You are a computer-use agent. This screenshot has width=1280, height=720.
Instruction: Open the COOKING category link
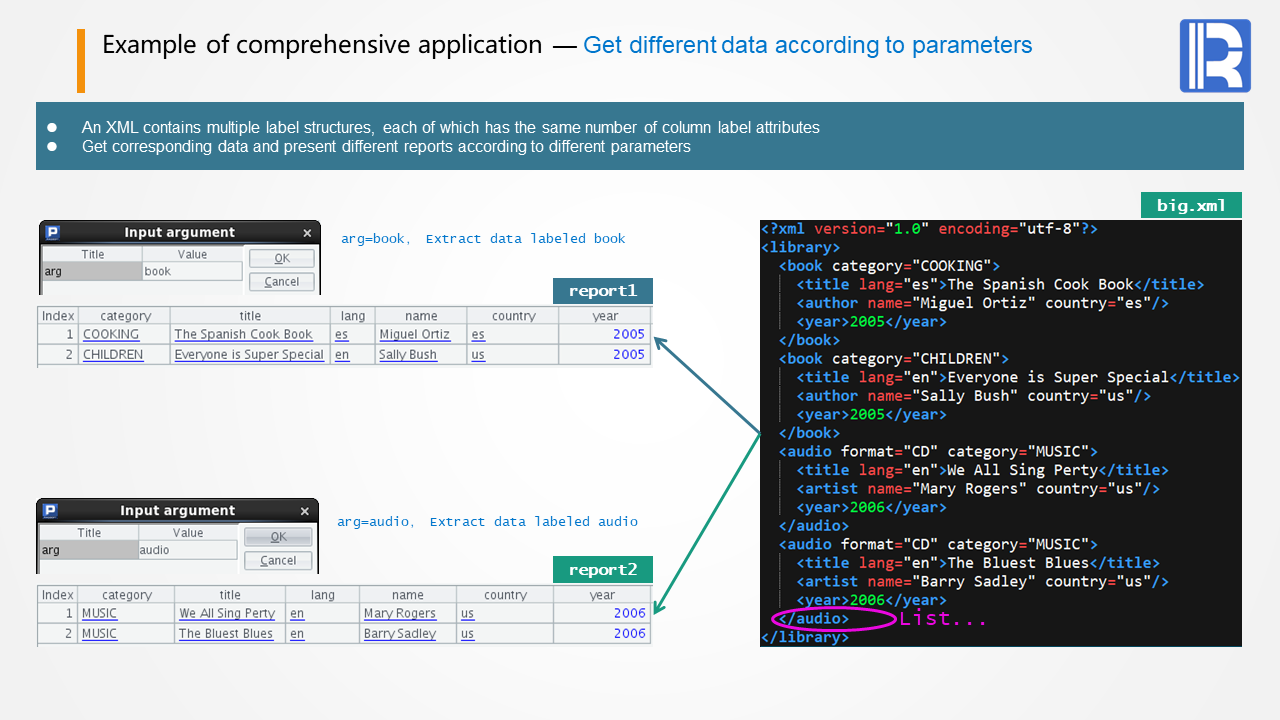point(111,335)
